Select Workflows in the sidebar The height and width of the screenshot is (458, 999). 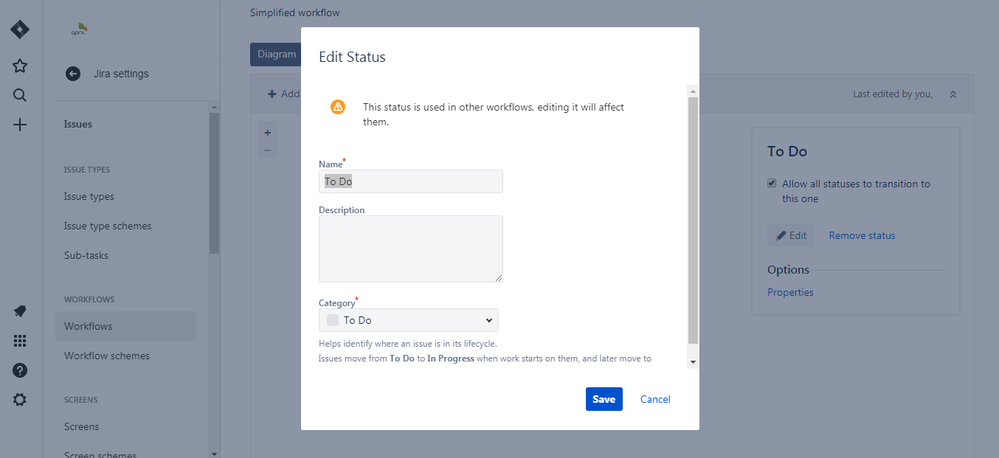pos(126,326)
